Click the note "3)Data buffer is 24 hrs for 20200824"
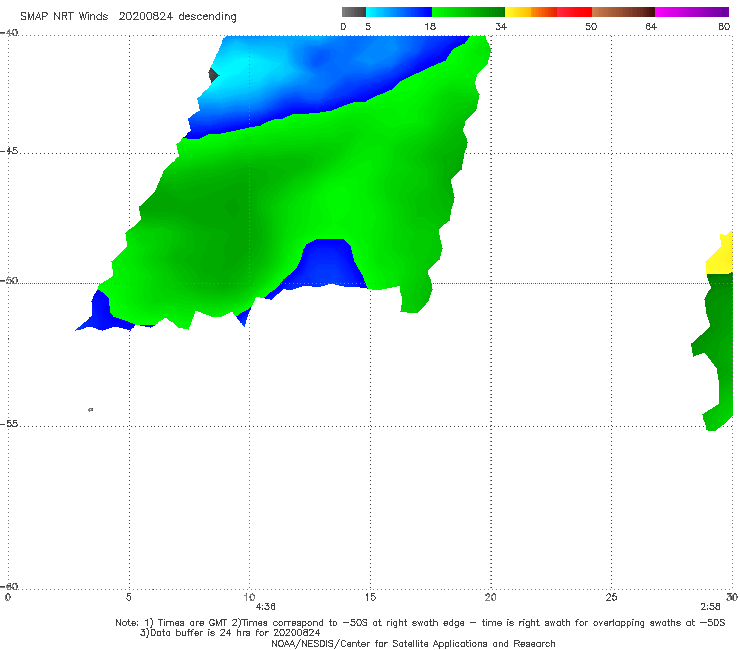This screenshot has width=740, height=650. (230, 633)
